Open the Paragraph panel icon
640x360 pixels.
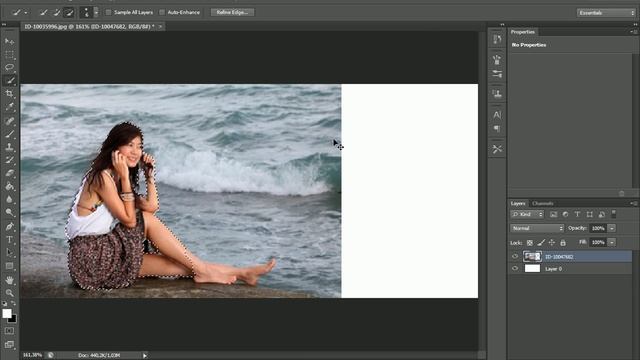[x=497, y=129]
